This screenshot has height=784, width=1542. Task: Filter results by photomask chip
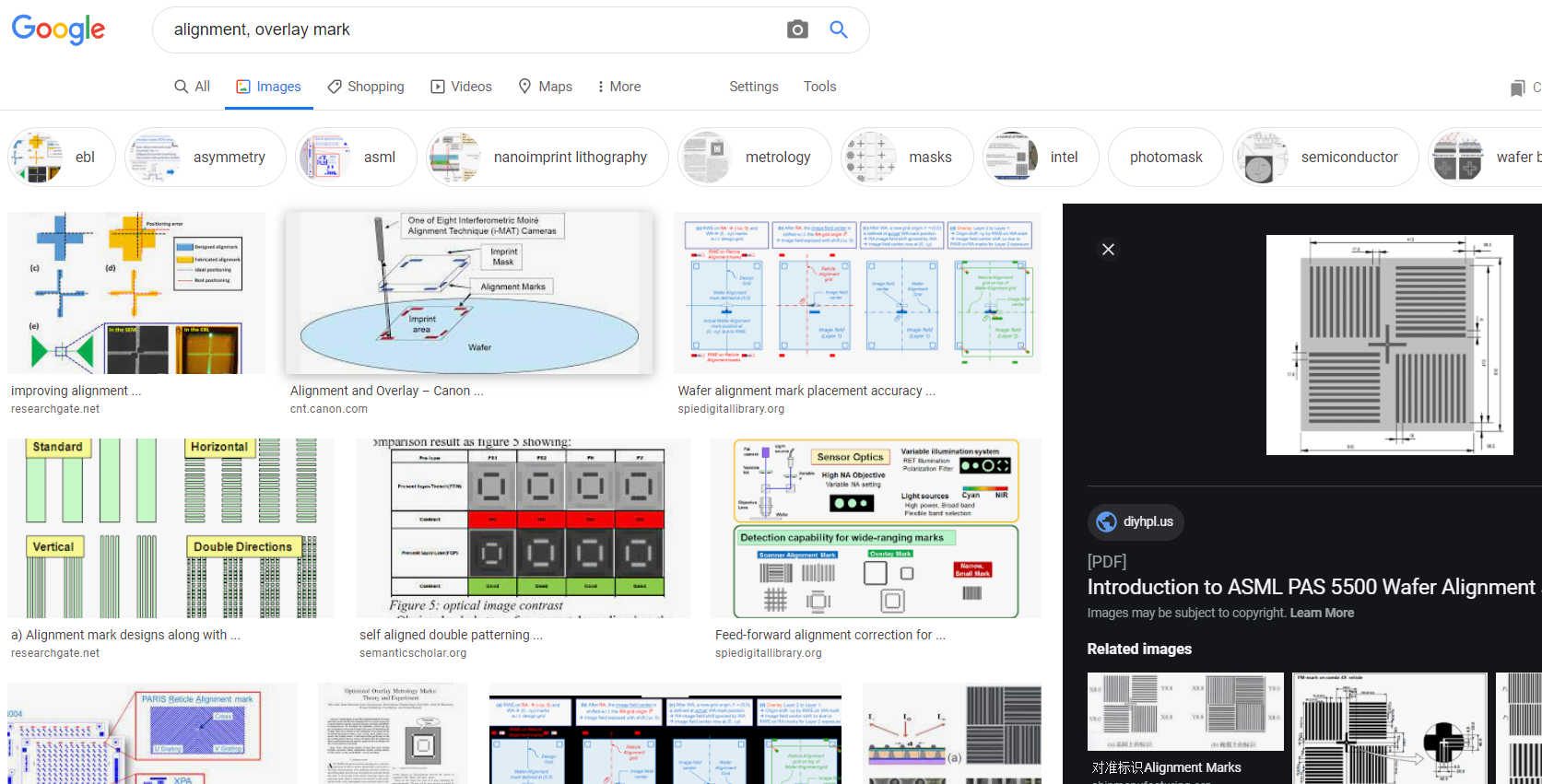click(1166, 158)
